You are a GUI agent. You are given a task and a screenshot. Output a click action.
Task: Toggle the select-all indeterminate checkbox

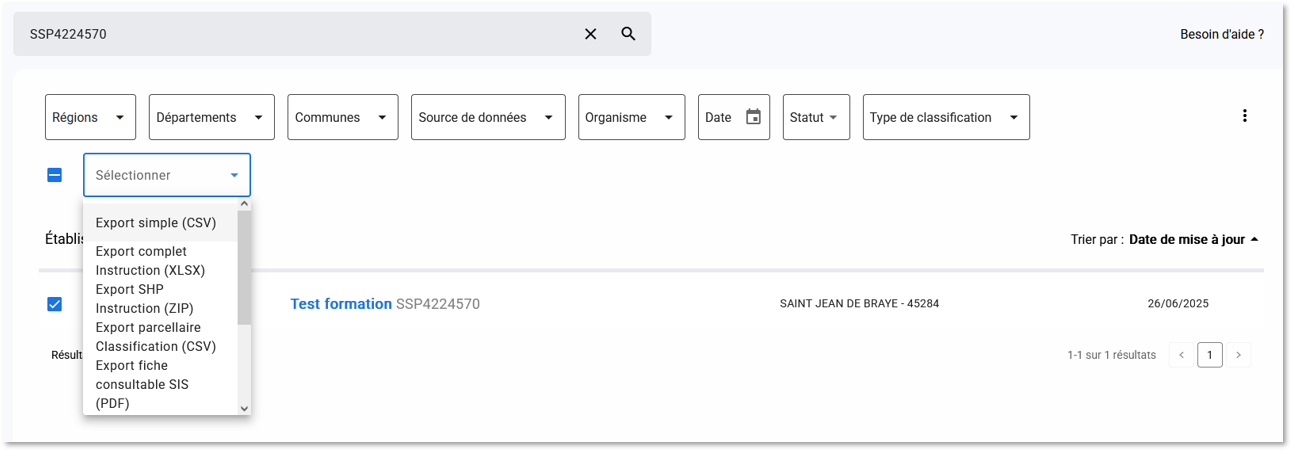click(55, 175)
